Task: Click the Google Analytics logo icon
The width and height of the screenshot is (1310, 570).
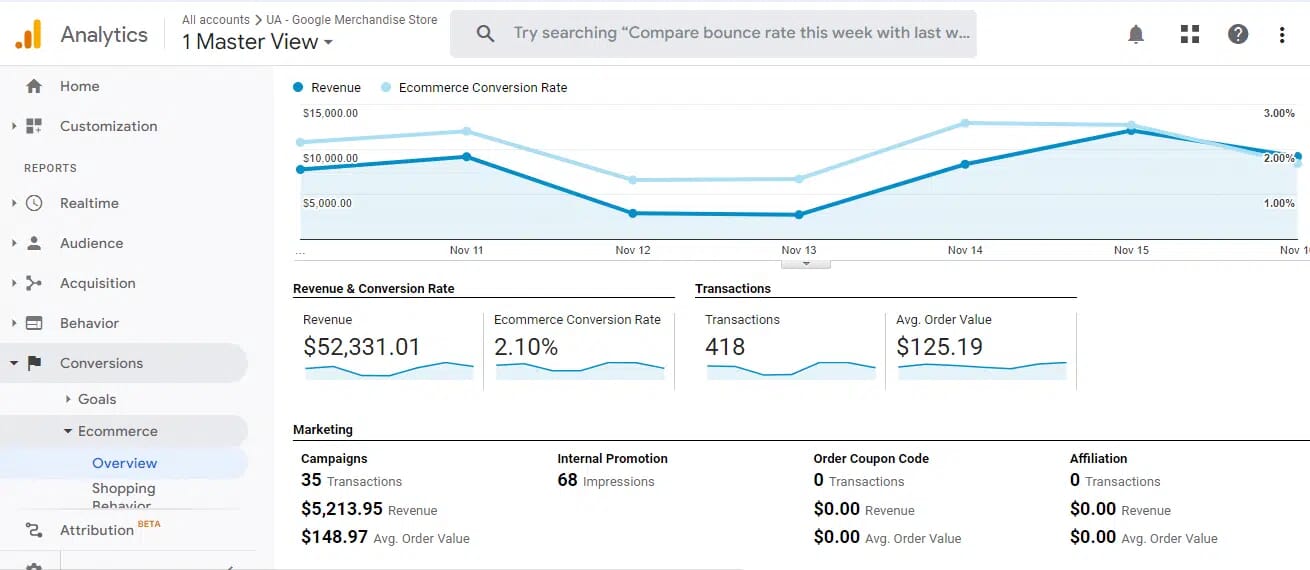Action: [x=28, y=34]
